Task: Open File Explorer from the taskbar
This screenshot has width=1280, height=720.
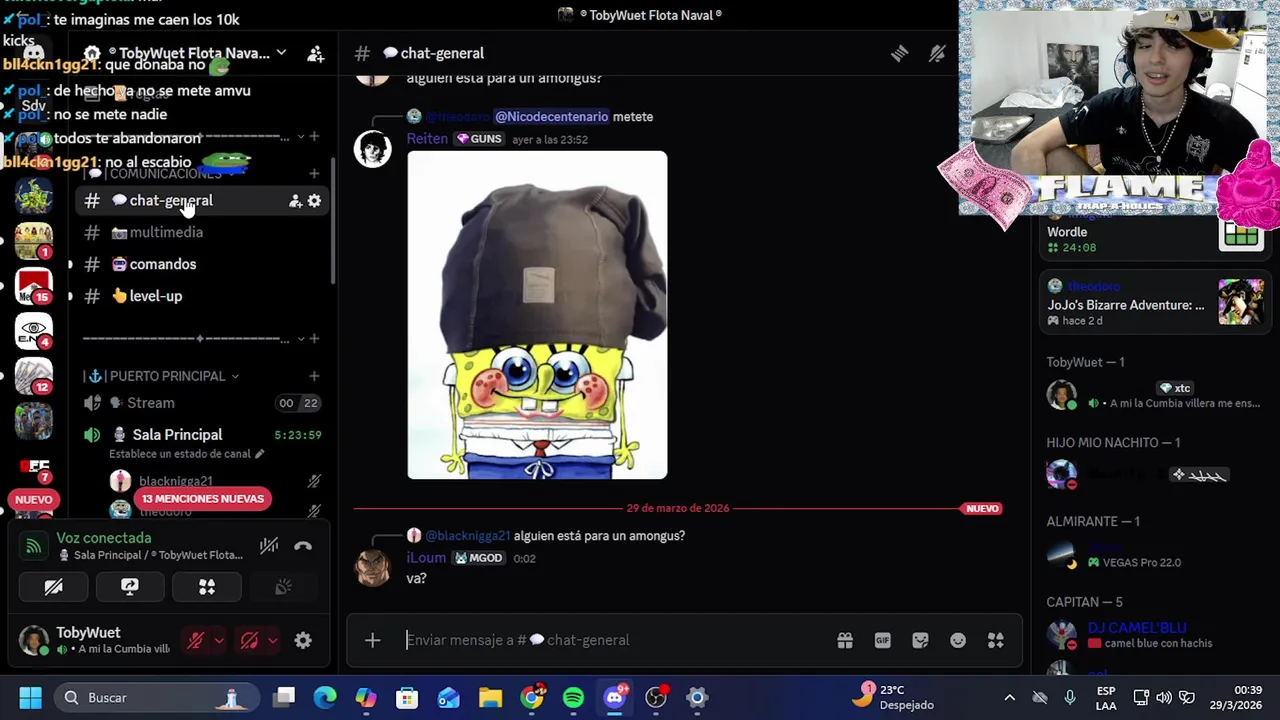Action: (490, 697)
